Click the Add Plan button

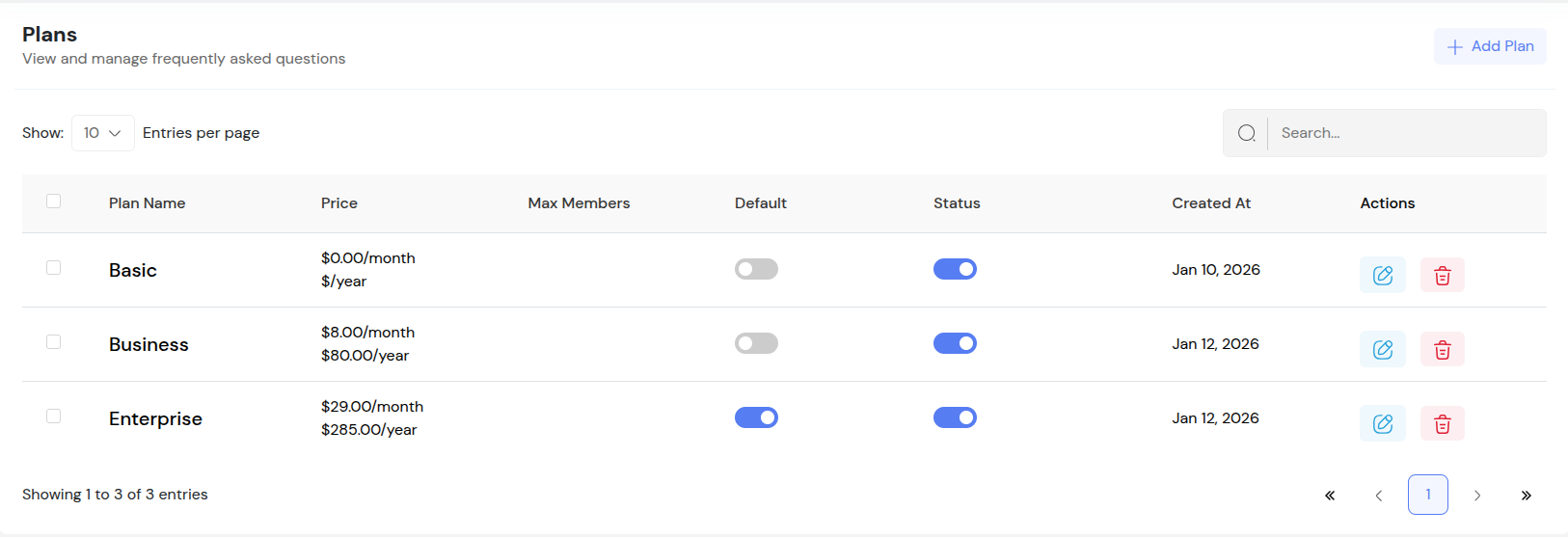1490,46
